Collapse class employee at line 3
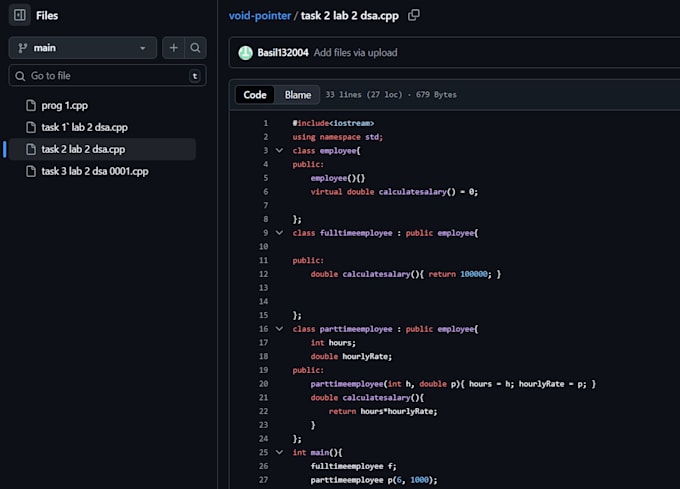The width and height of the screenshot is (680, 489). coord(279,150)
